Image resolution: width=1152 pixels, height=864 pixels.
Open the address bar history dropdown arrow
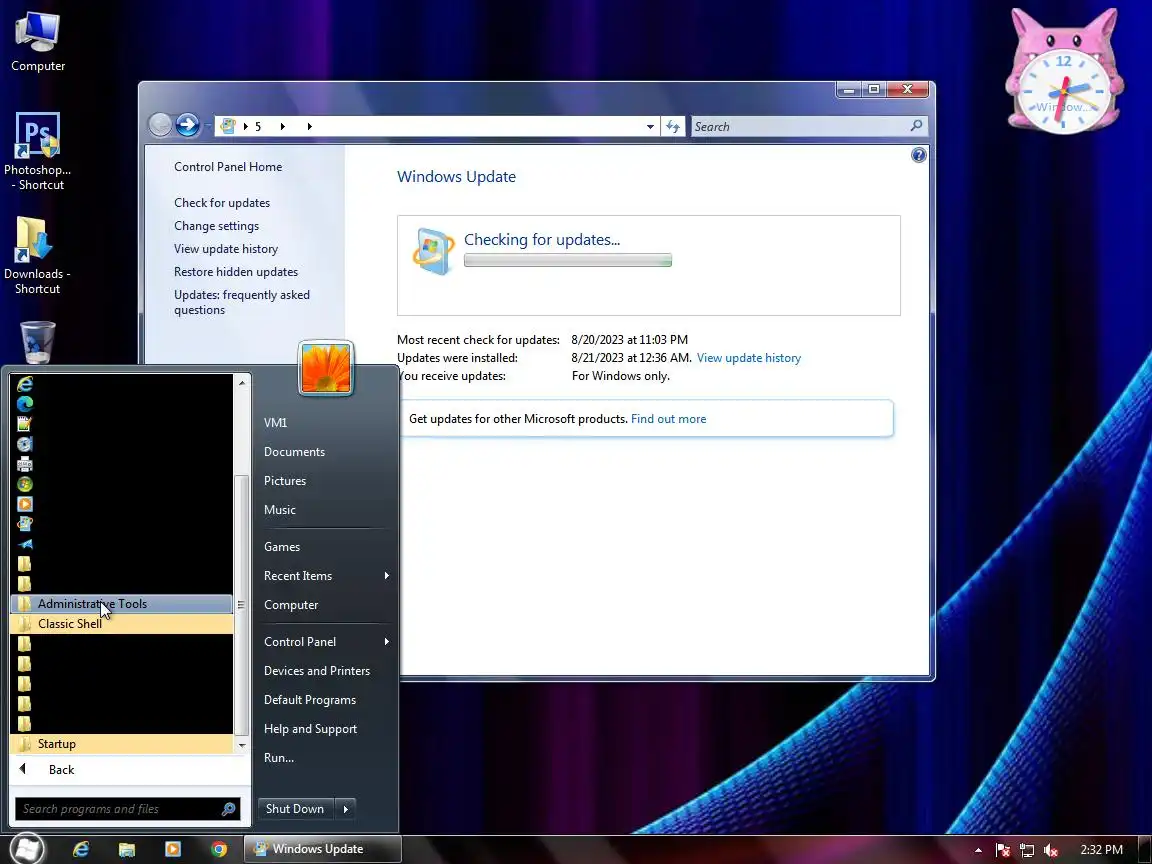[650, 126]
